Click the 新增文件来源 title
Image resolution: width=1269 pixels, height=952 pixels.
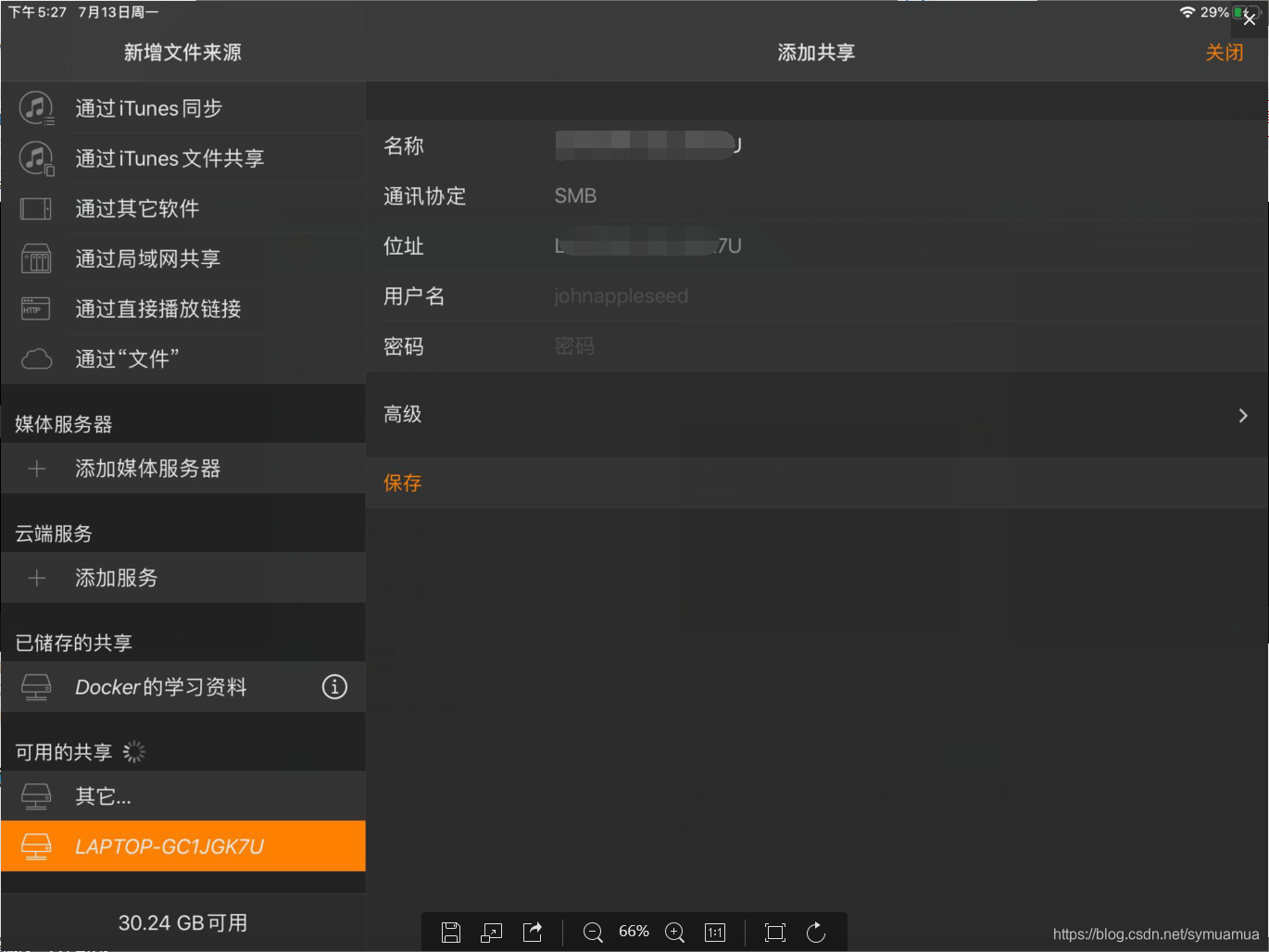182,53
